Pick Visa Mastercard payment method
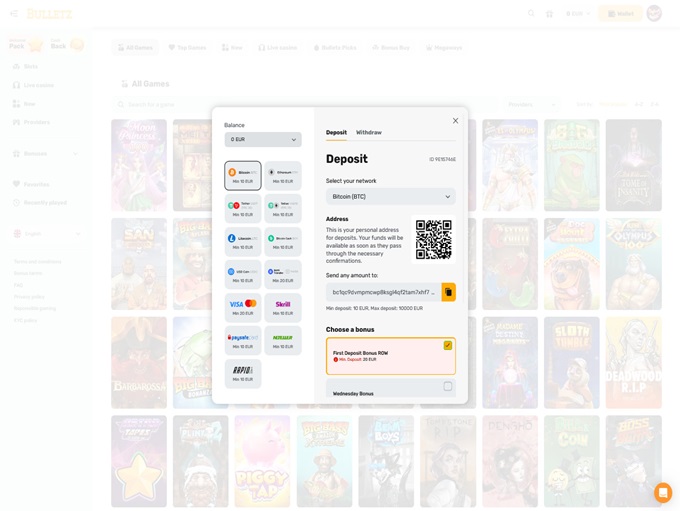The image size is (680, 511). 243,307
